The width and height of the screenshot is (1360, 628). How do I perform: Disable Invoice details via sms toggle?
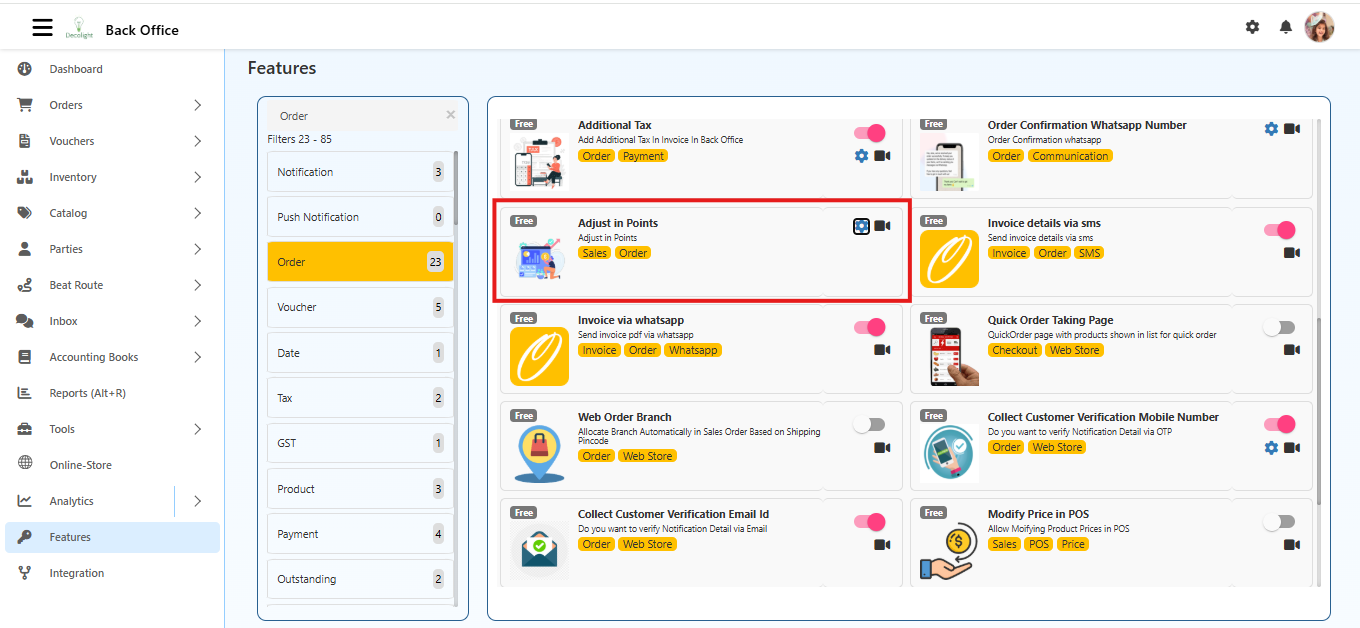tap(1279, 231)
